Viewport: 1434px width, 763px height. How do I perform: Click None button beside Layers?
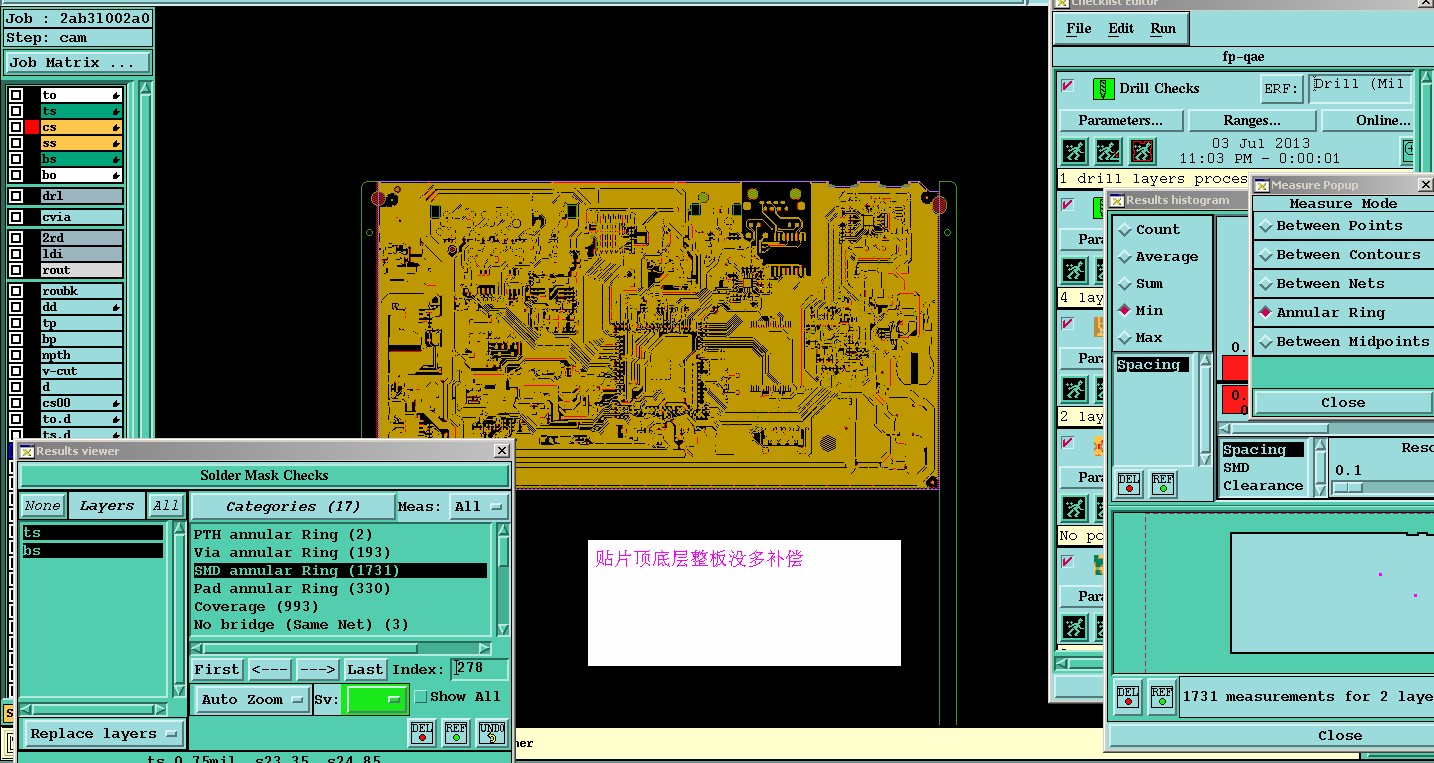[42, 506]
